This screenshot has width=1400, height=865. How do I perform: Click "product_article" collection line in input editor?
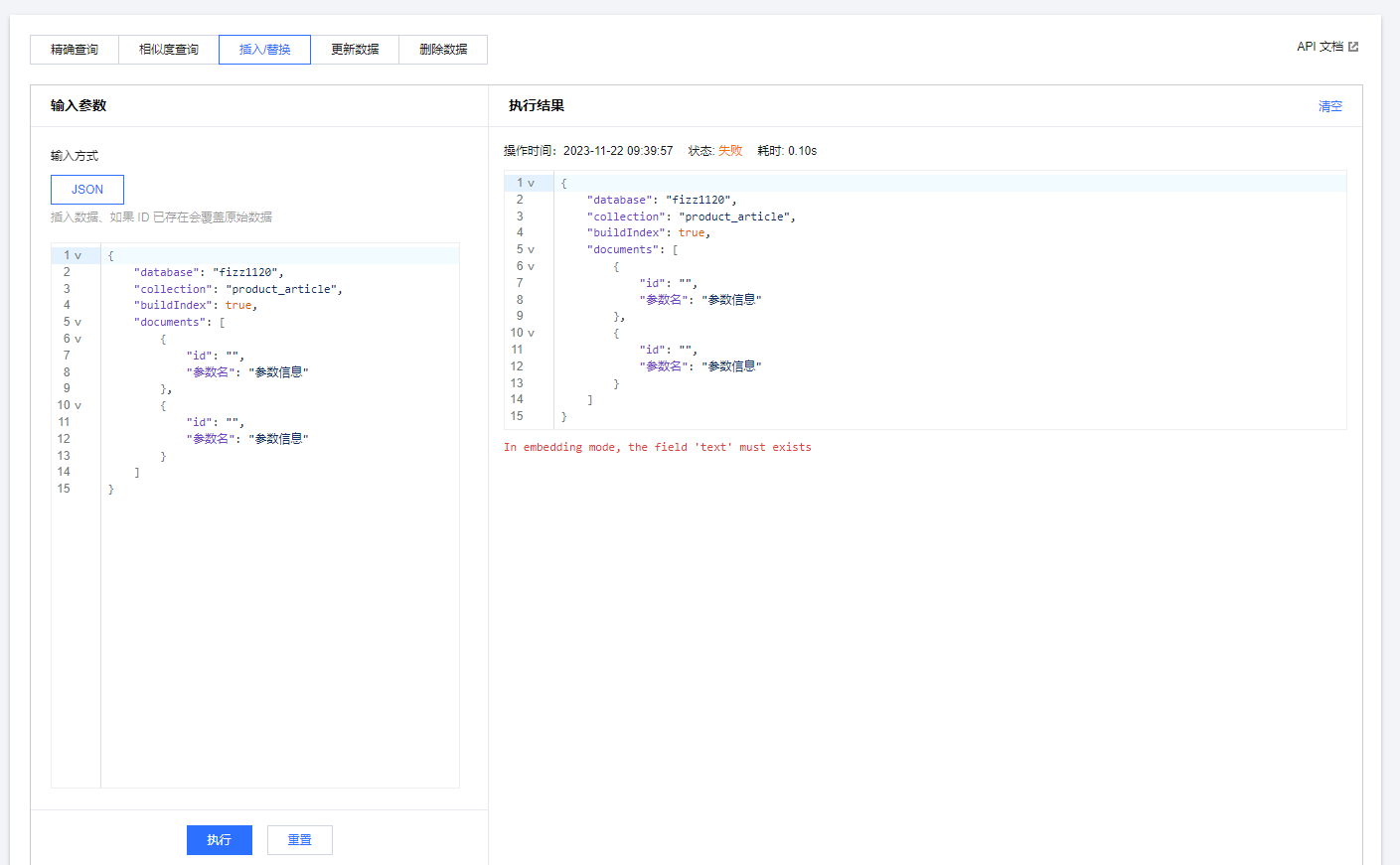[x=238, y=290]
